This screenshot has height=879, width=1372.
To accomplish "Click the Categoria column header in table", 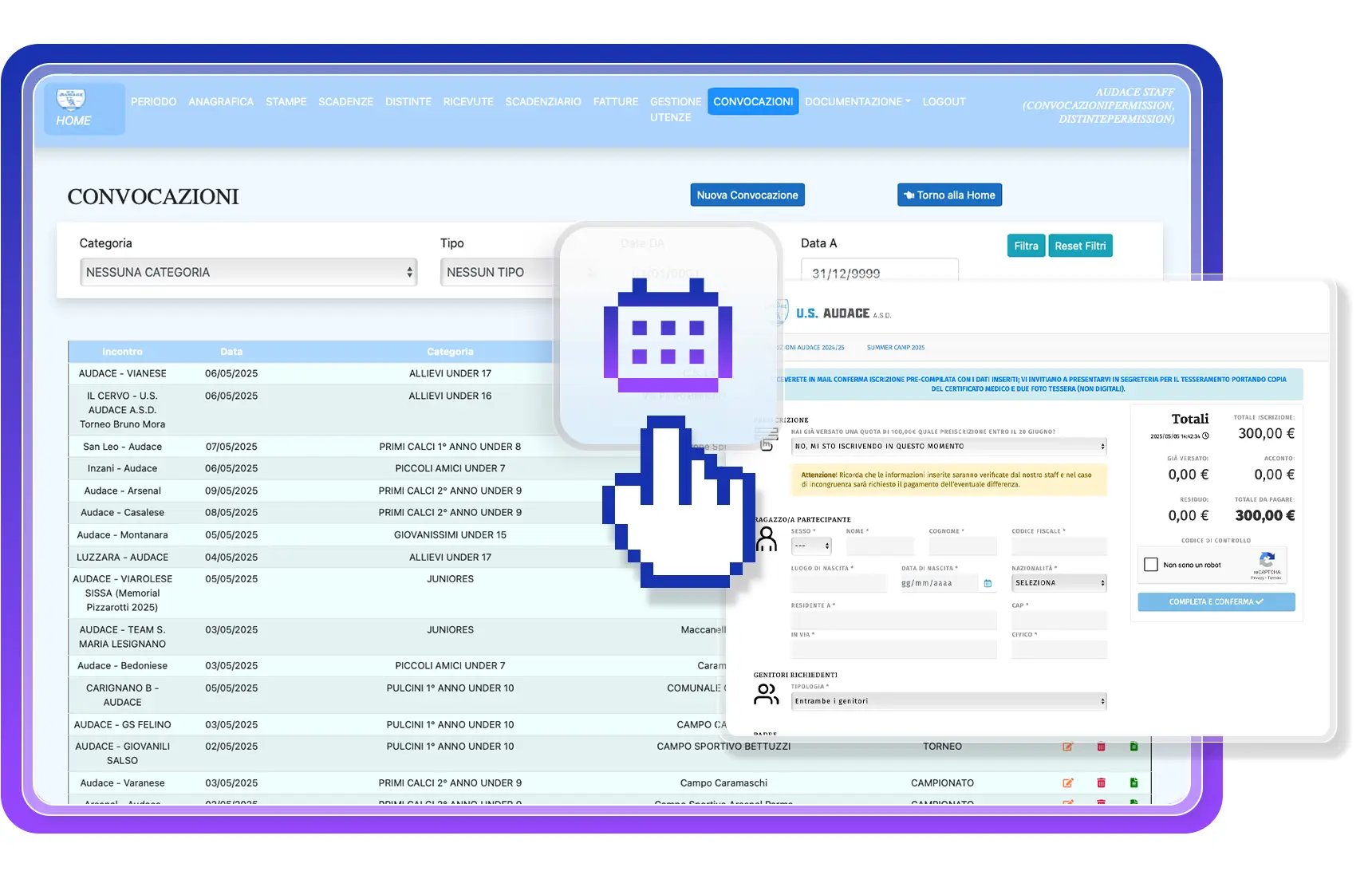I will (450, 352).
